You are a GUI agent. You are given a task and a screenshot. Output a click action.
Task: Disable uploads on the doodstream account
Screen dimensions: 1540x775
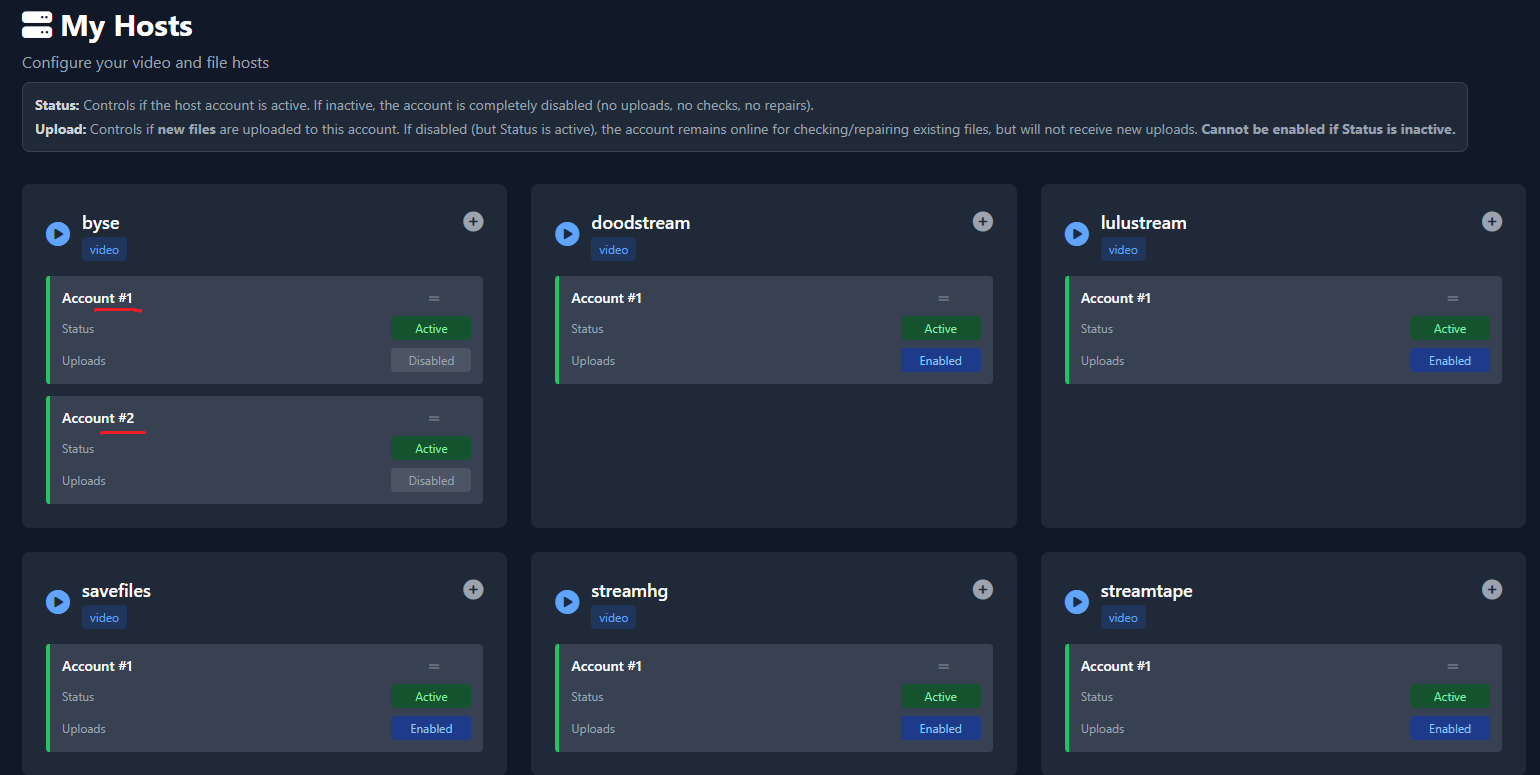pos(940,361)
